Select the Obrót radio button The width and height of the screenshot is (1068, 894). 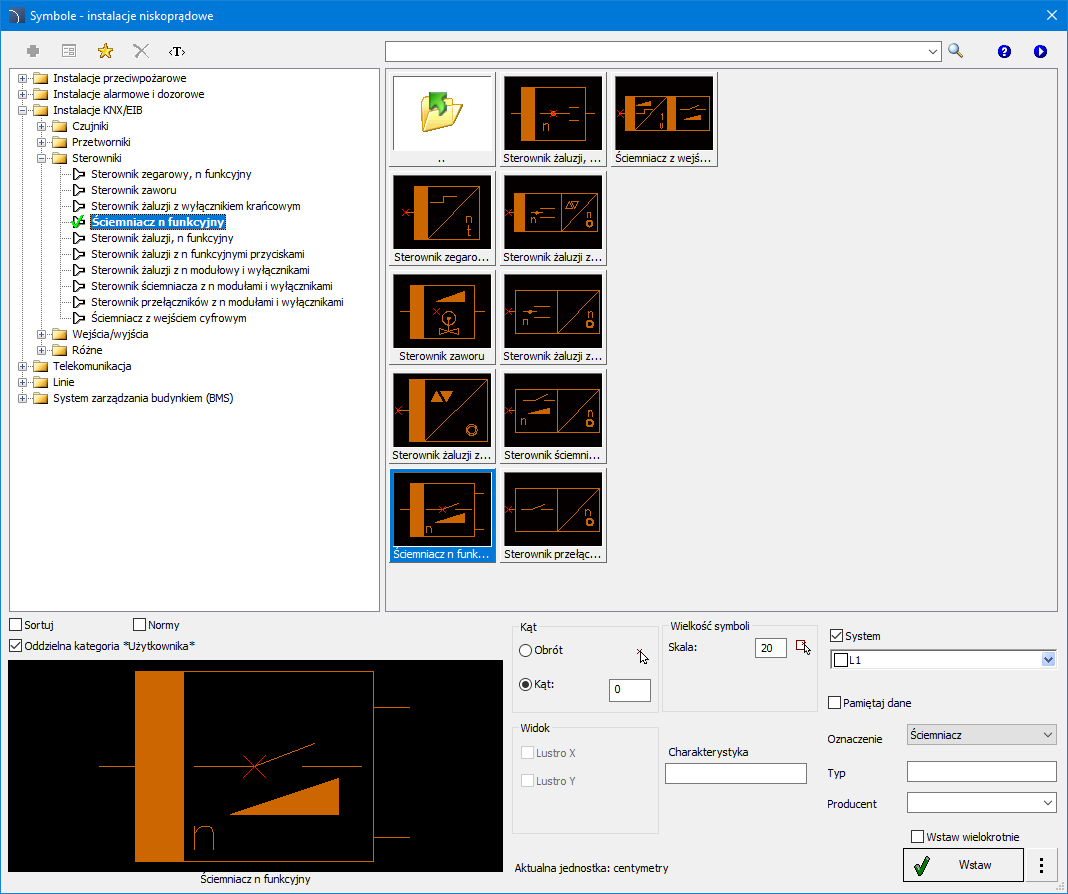526,650
